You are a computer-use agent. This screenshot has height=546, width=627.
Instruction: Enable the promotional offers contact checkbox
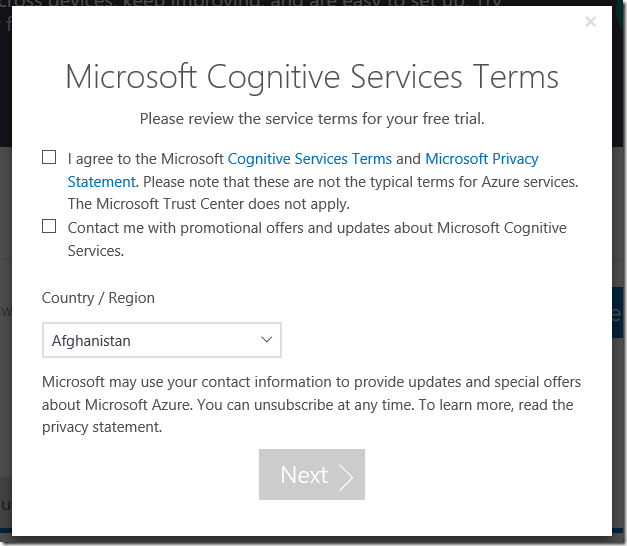coord(49,227)
